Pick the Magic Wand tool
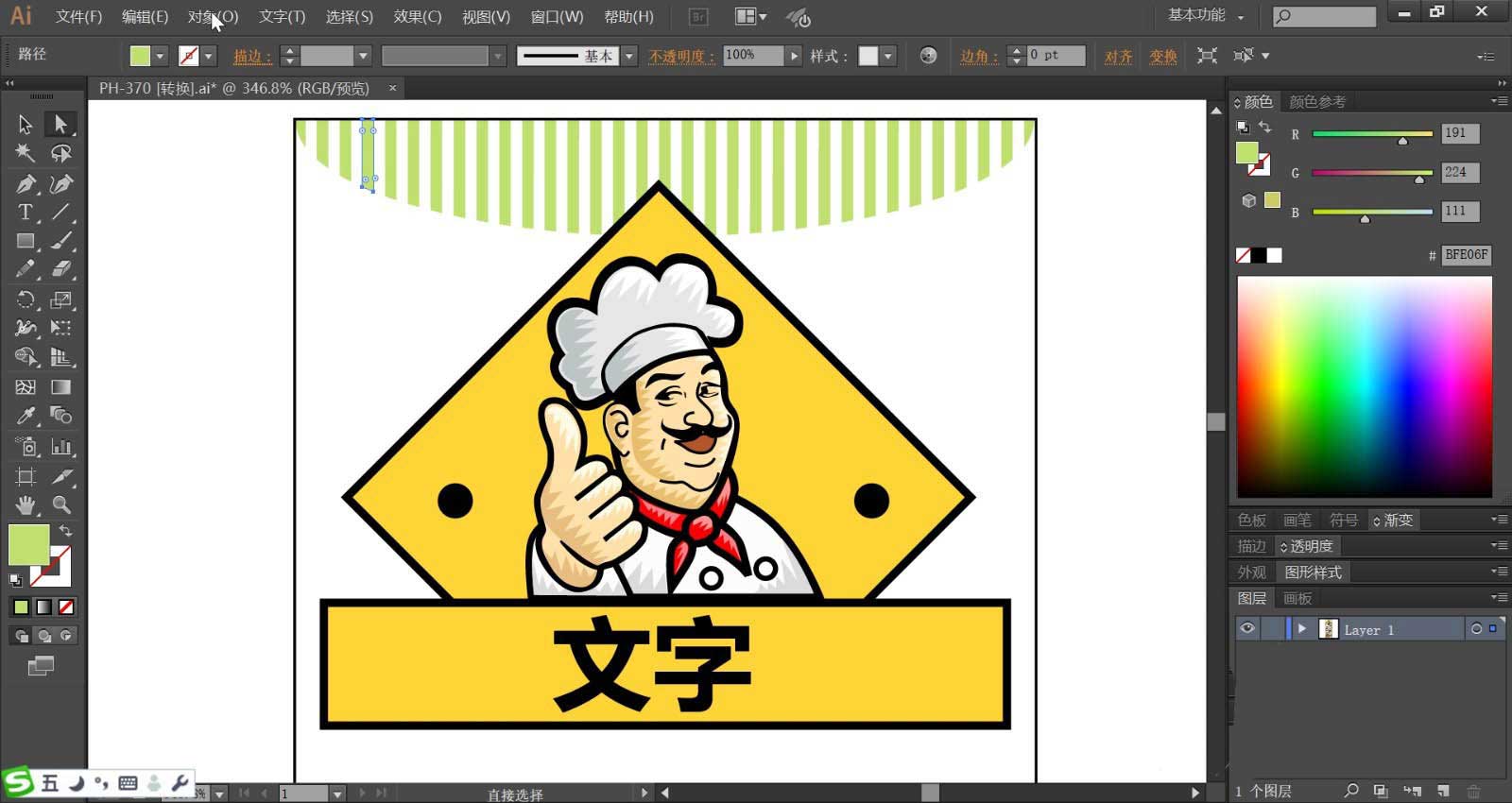Viewport: 1512px width, 803px height. [26, 153]
